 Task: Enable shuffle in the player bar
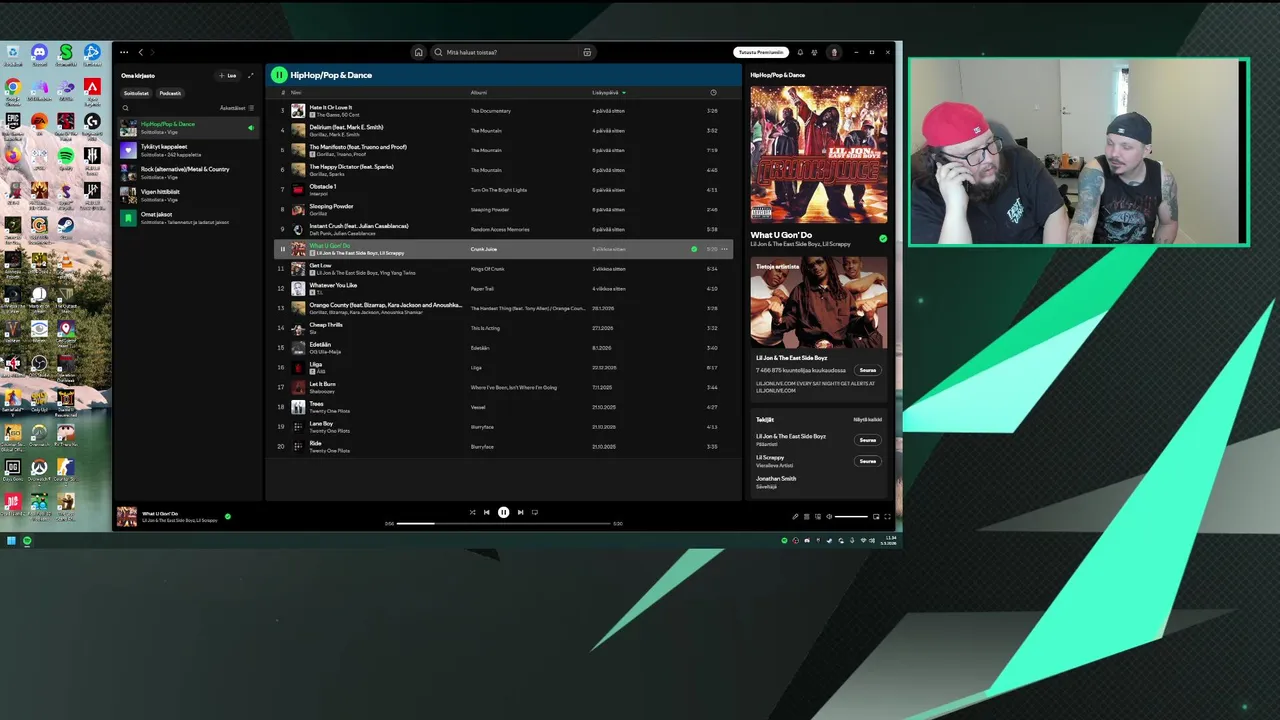click(x=473, y=512)
